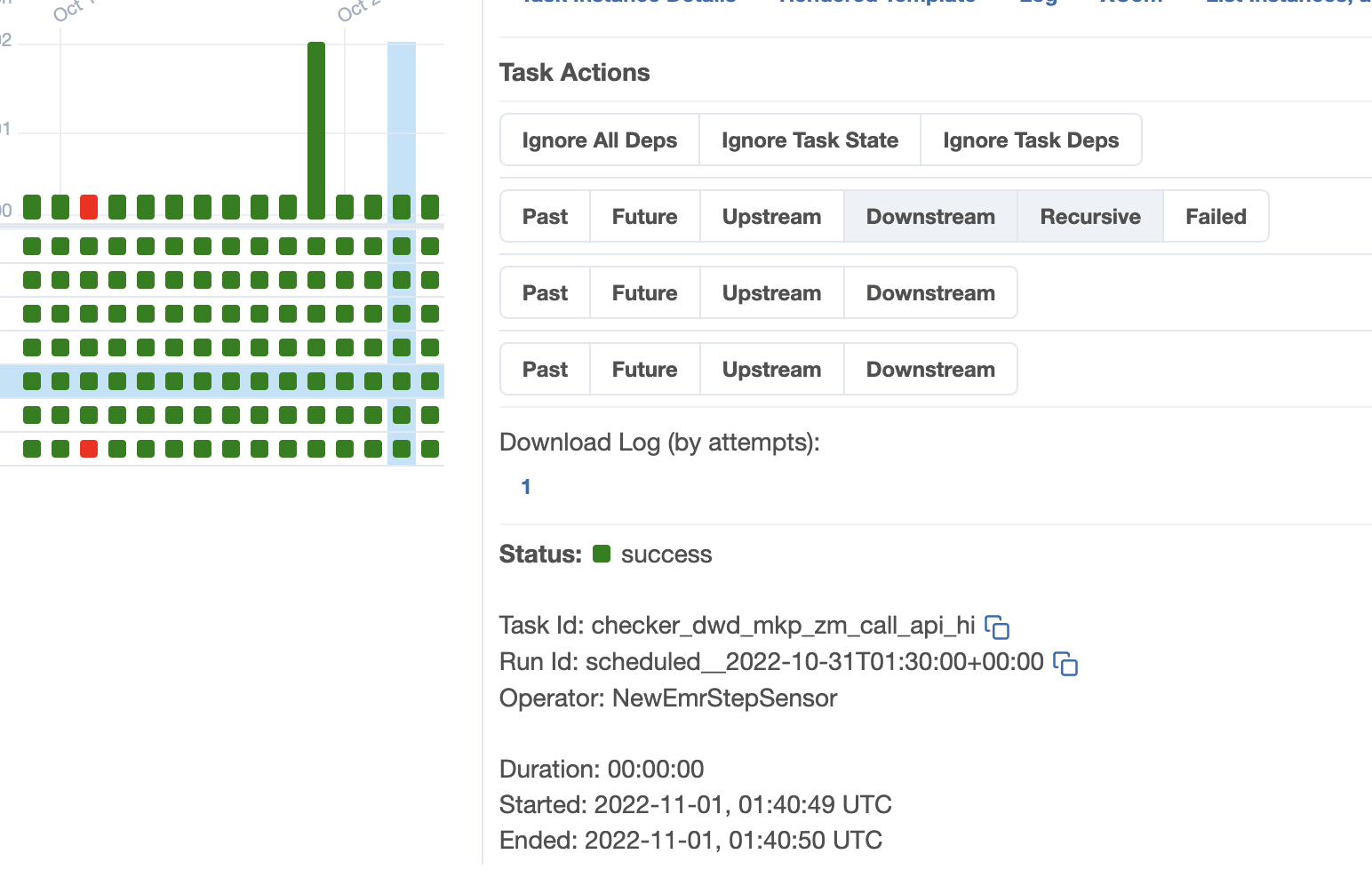Download log attempt 1
The width and height of the screenshot is (1372, 894).
525,486
